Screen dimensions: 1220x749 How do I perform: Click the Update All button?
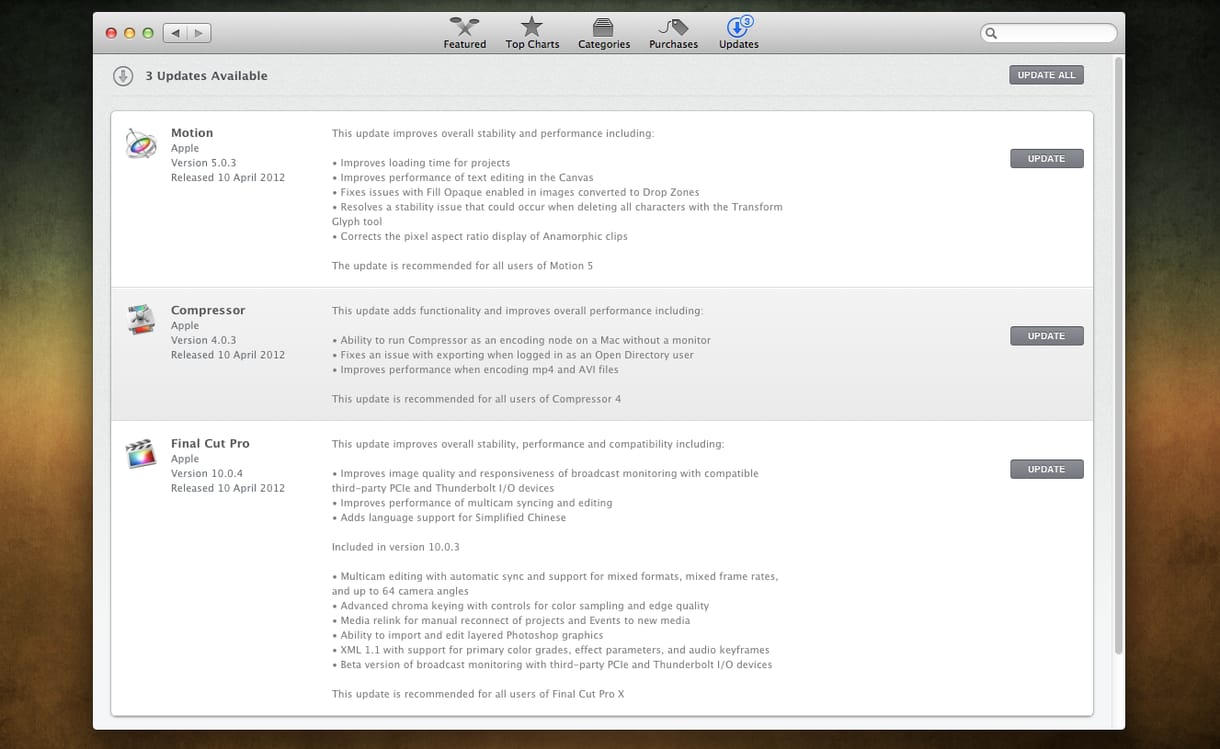click(1046, 75)
